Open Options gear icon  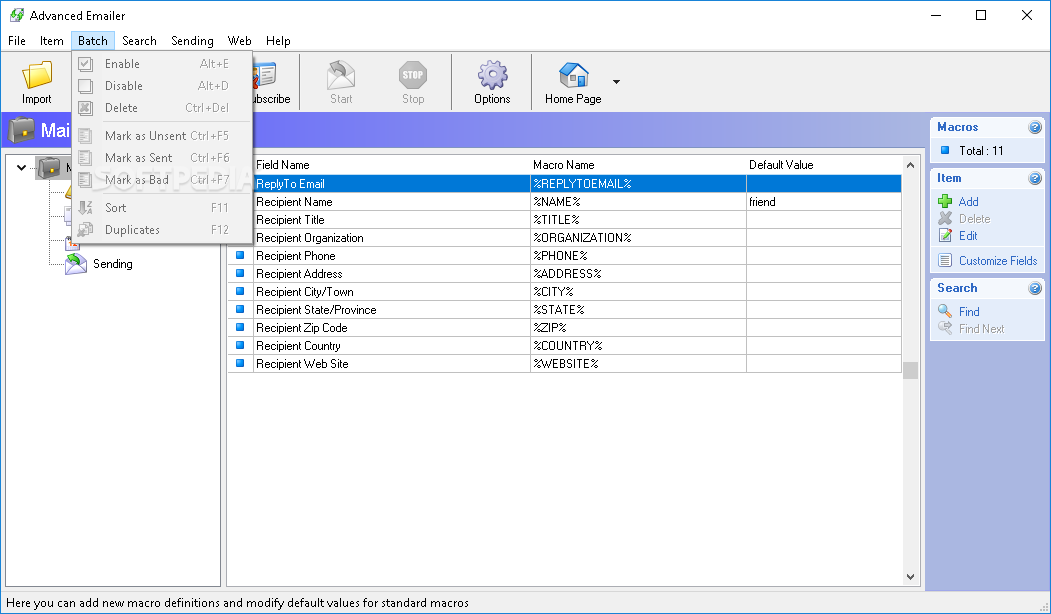493,74
